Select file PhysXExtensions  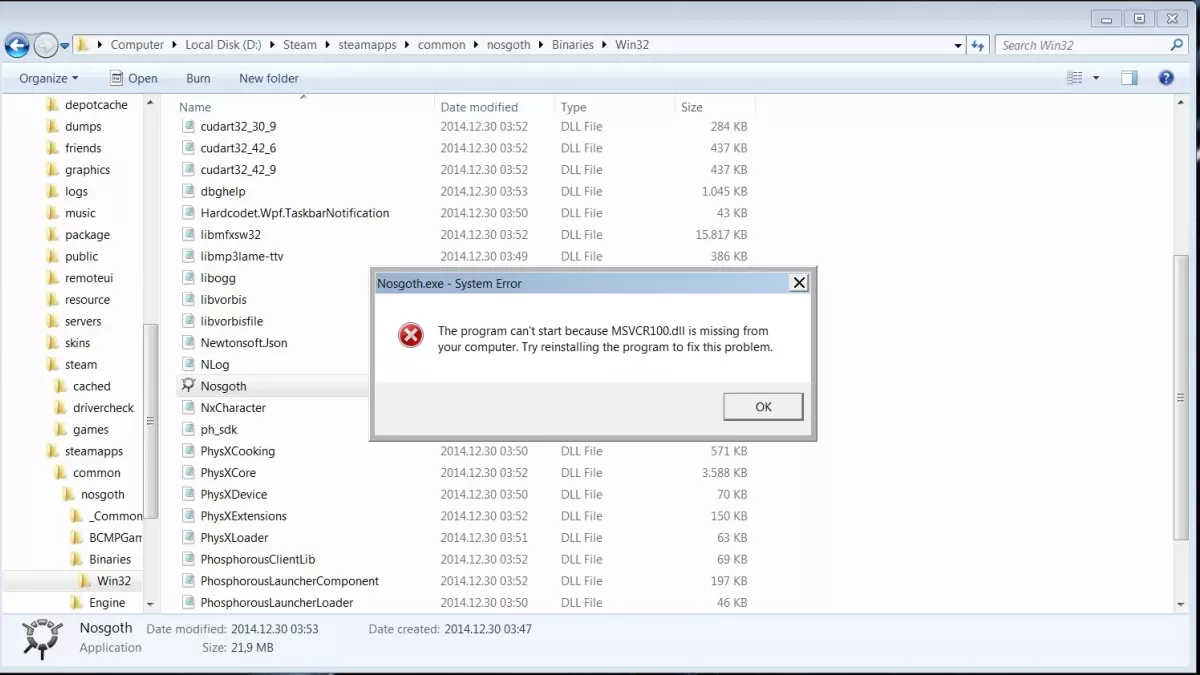point(243,516)
